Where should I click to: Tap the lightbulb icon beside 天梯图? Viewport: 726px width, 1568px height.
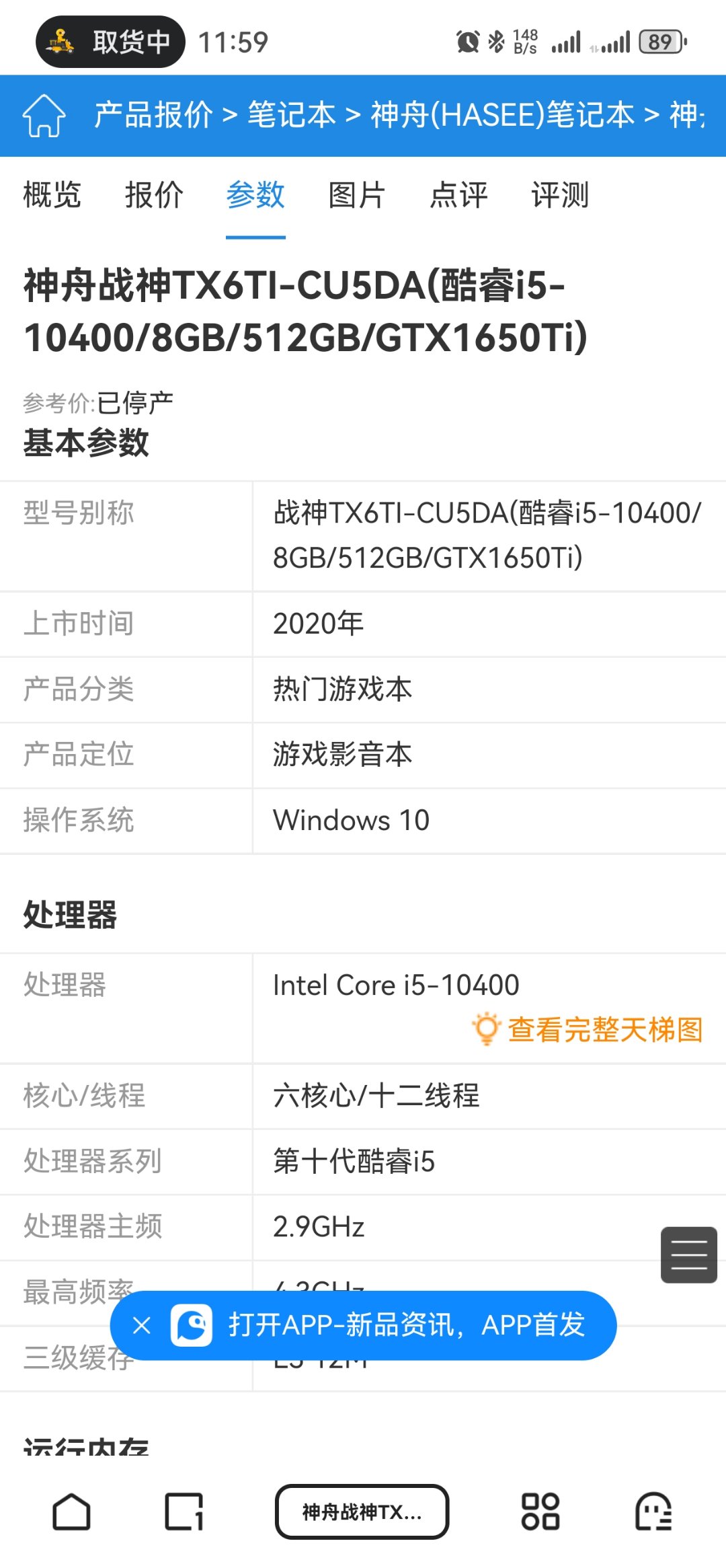pyautogui.click(x=486, y=1029)
